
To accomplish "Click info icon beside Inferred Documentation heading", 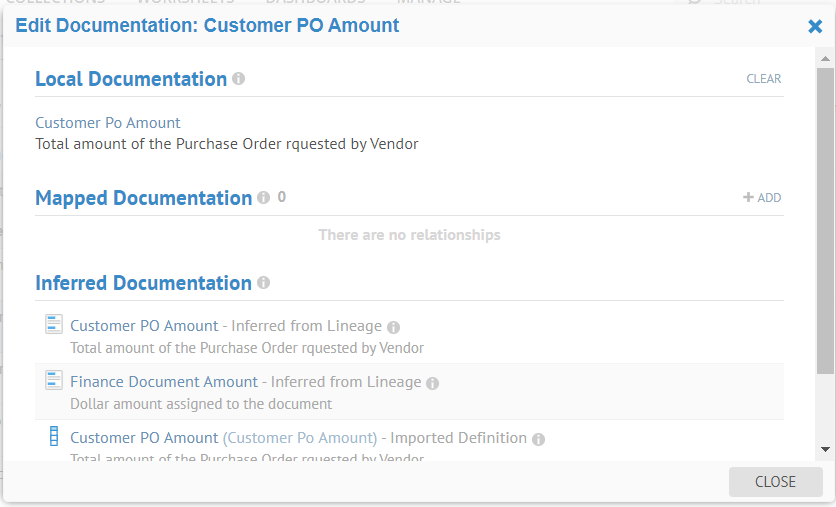I will (x=263, y=283).
